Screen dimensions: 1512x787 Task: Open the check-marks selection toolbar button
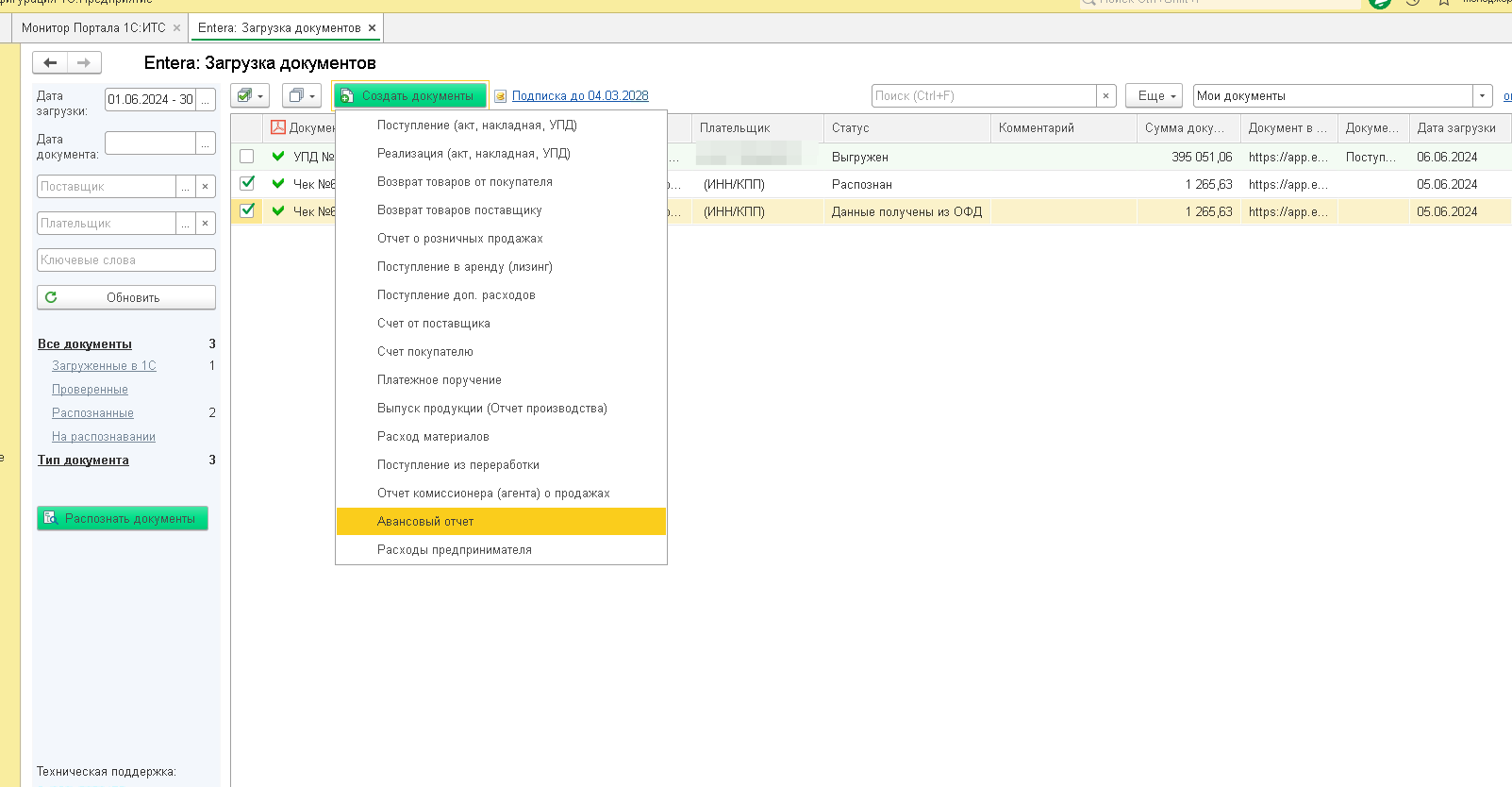[250, 95]
